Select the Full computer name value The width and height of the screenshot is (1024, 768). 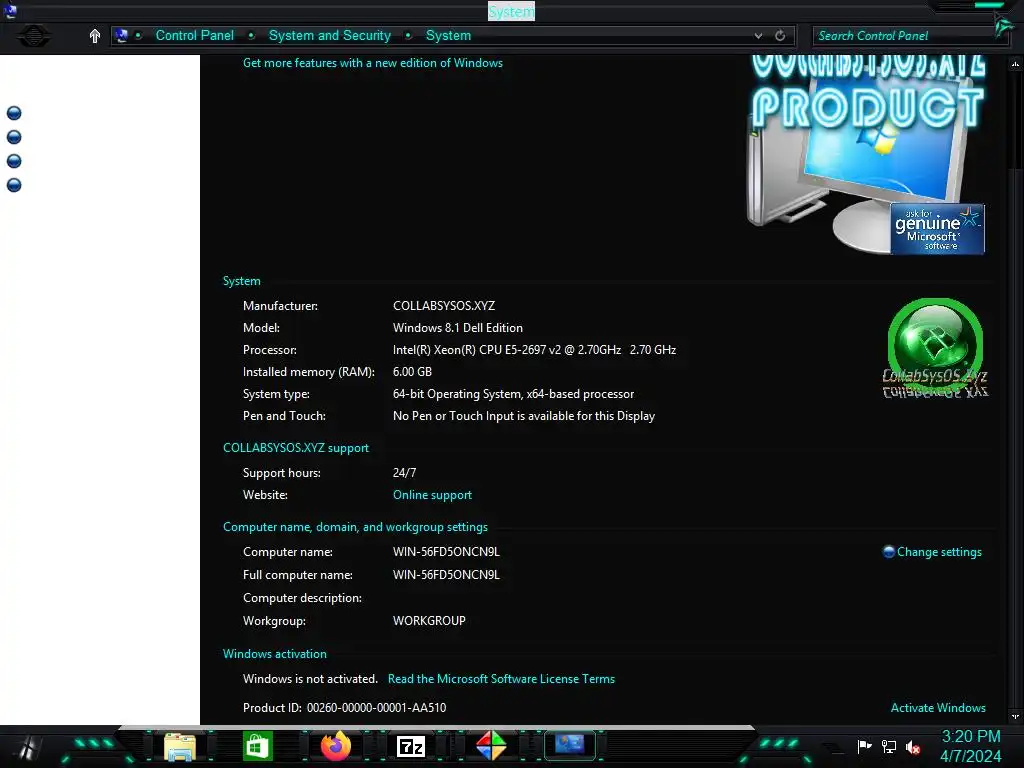446,575
